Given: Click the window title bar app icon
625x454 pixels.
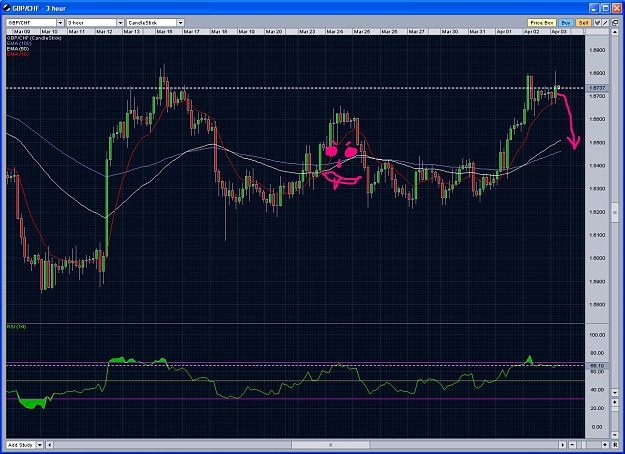Looking at the screenshot, I should pos(7,8).
